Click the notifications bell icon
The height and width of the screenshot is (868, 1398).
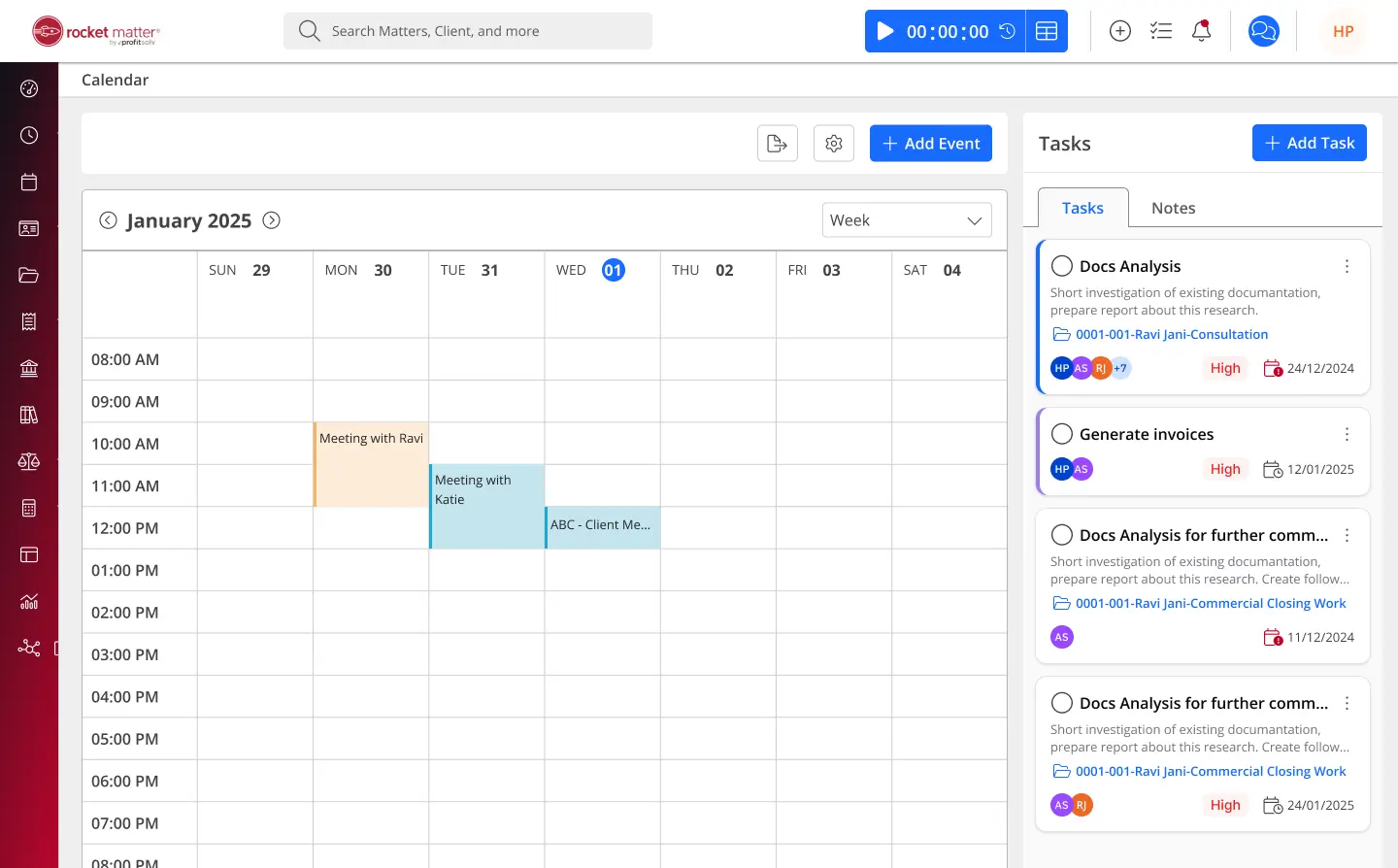[1201, 31]
